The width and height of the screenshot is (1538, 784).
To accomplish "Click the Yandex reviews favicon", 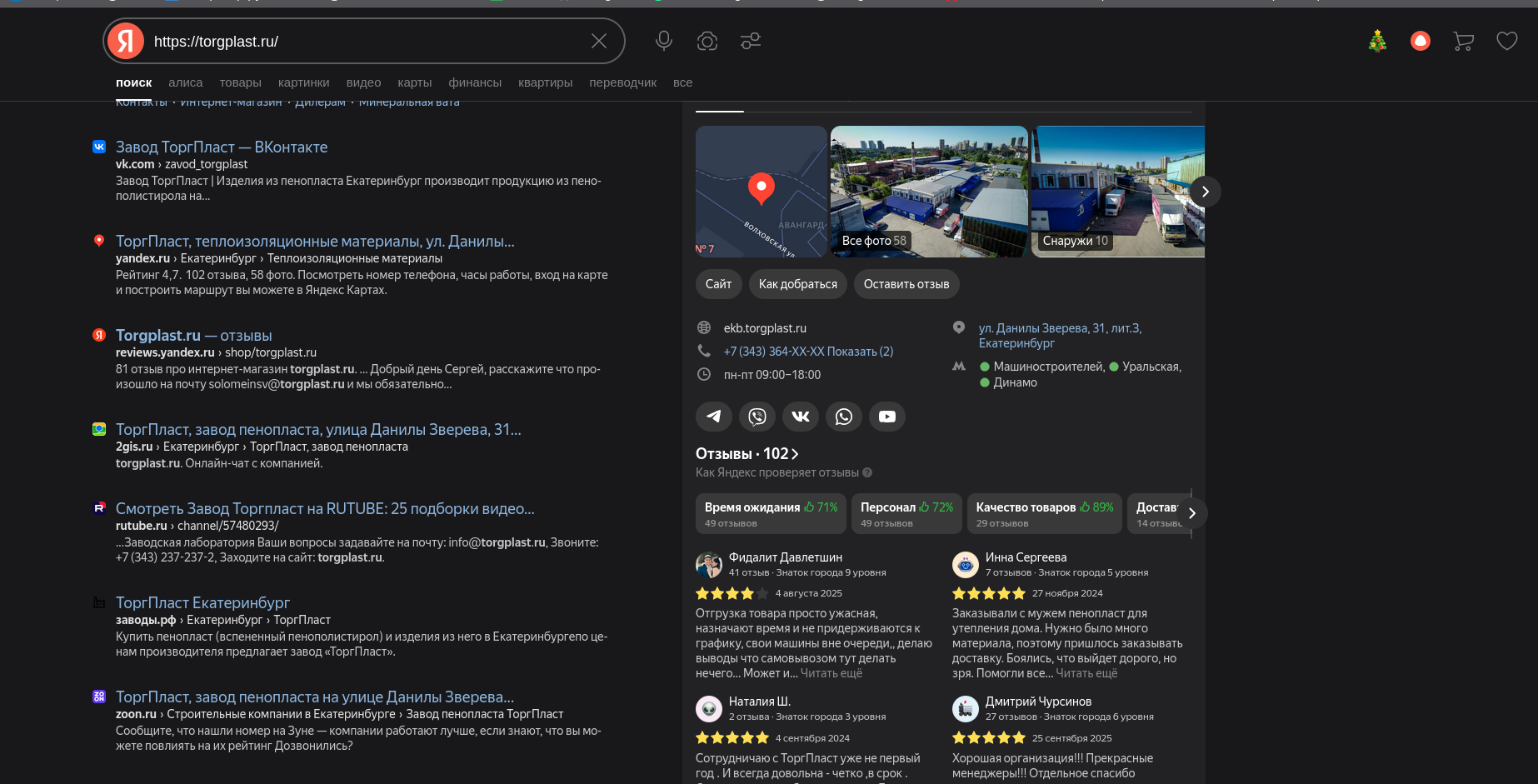I will pyautogui.click(x=99, y=335).
